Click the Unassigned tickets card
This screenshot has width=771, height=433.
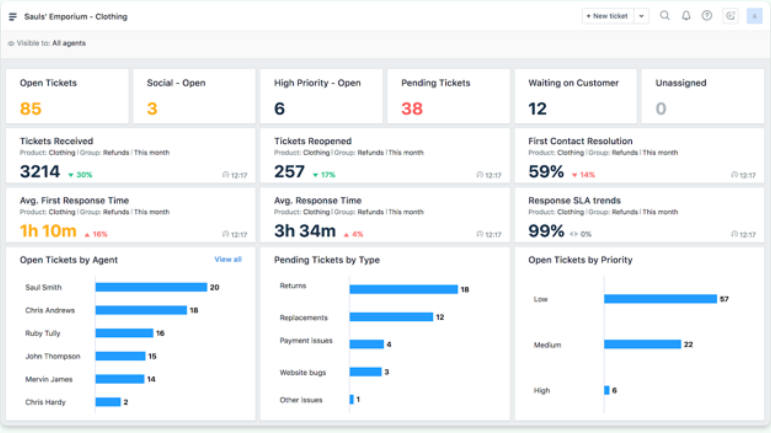pos(701,96)
